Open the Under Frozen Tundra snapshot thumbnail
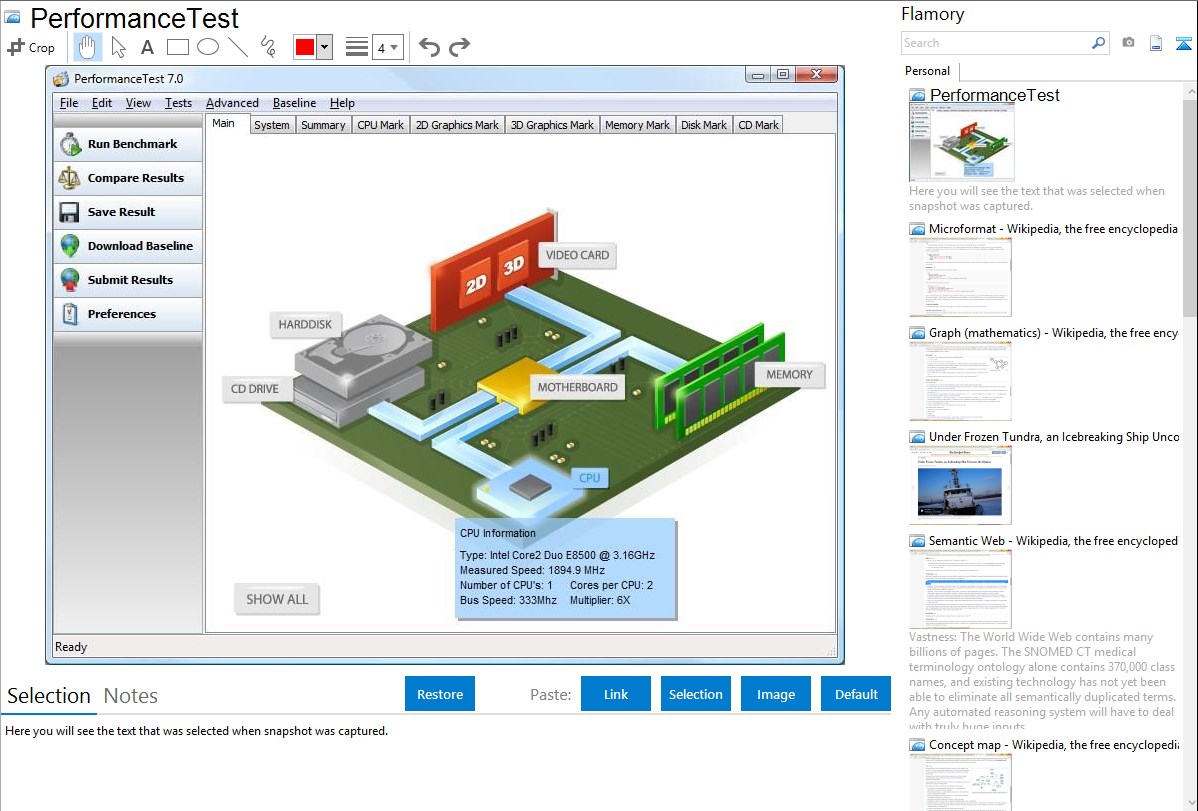This screenshot has height=811, width=1198. [x=960, y=485]
